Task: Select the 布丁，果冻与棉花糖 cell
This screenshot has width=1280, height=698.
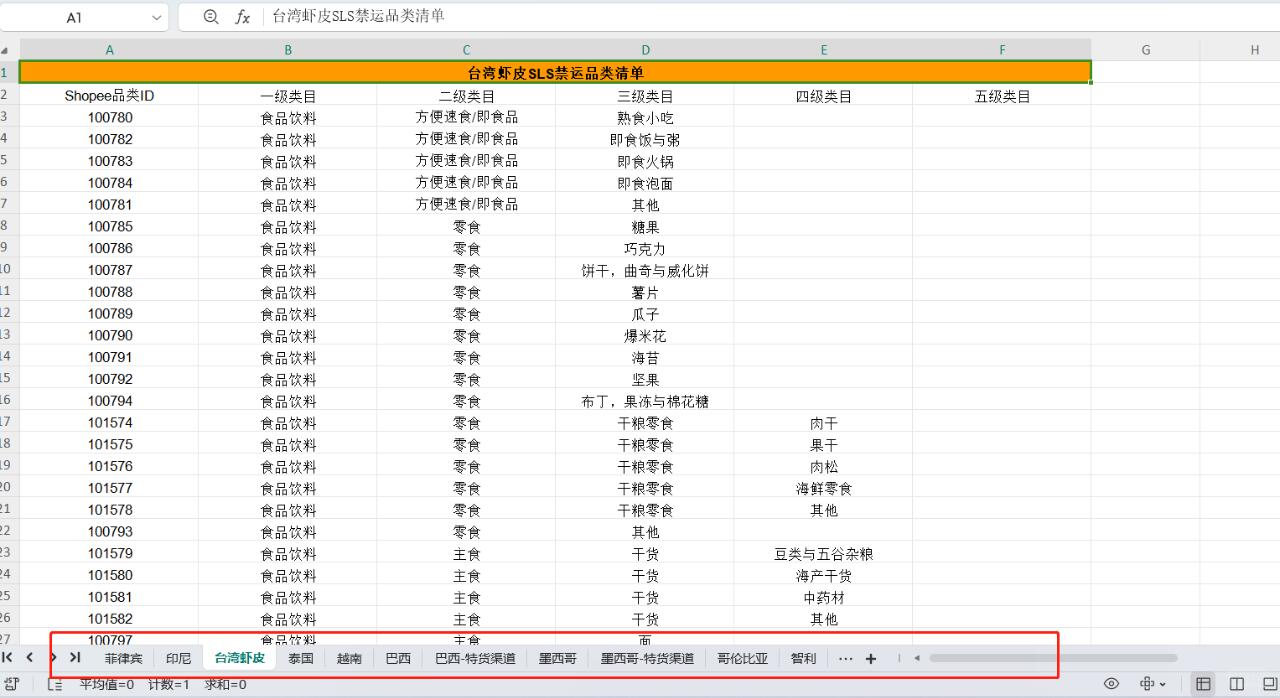Action: tap(645, 401)
